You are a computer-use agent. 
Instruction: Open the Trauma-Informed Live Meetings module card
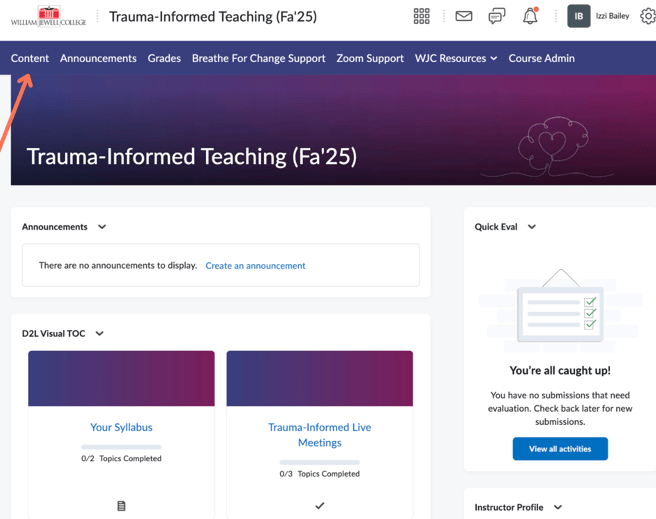point(320,434)
